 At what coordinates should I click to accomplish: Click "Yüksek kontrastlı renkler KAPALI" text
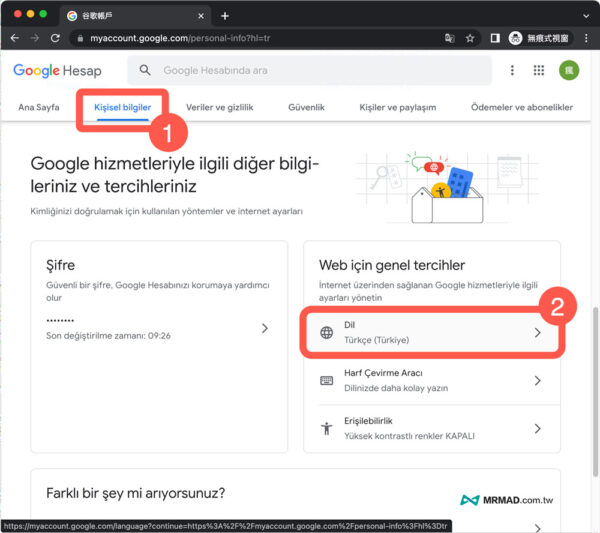409,436
